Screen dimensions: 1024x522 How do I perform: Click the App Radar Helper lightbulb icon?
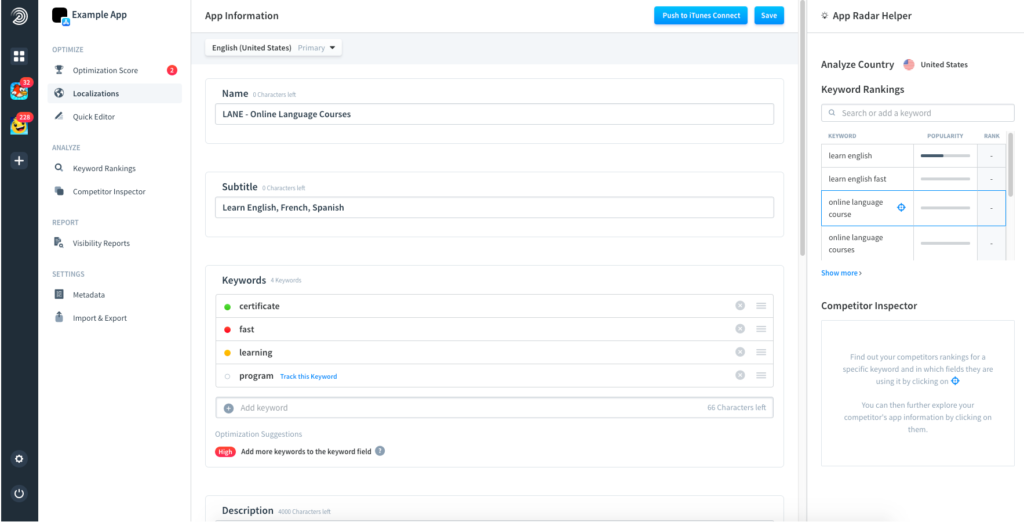click(x=825, y=16)
